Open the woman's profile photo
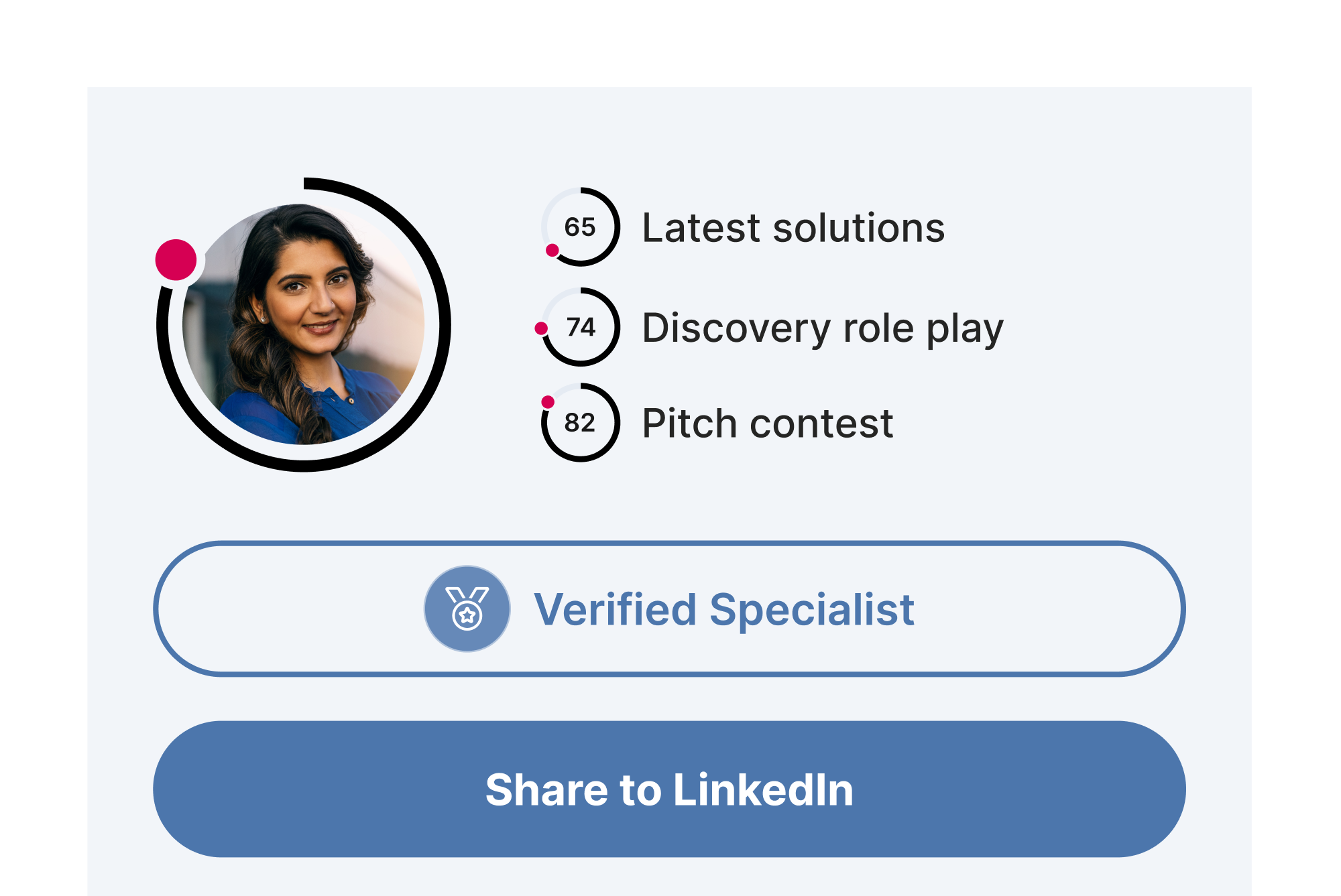Screen dimensions: 1341x896 click(x=304, y=324)
